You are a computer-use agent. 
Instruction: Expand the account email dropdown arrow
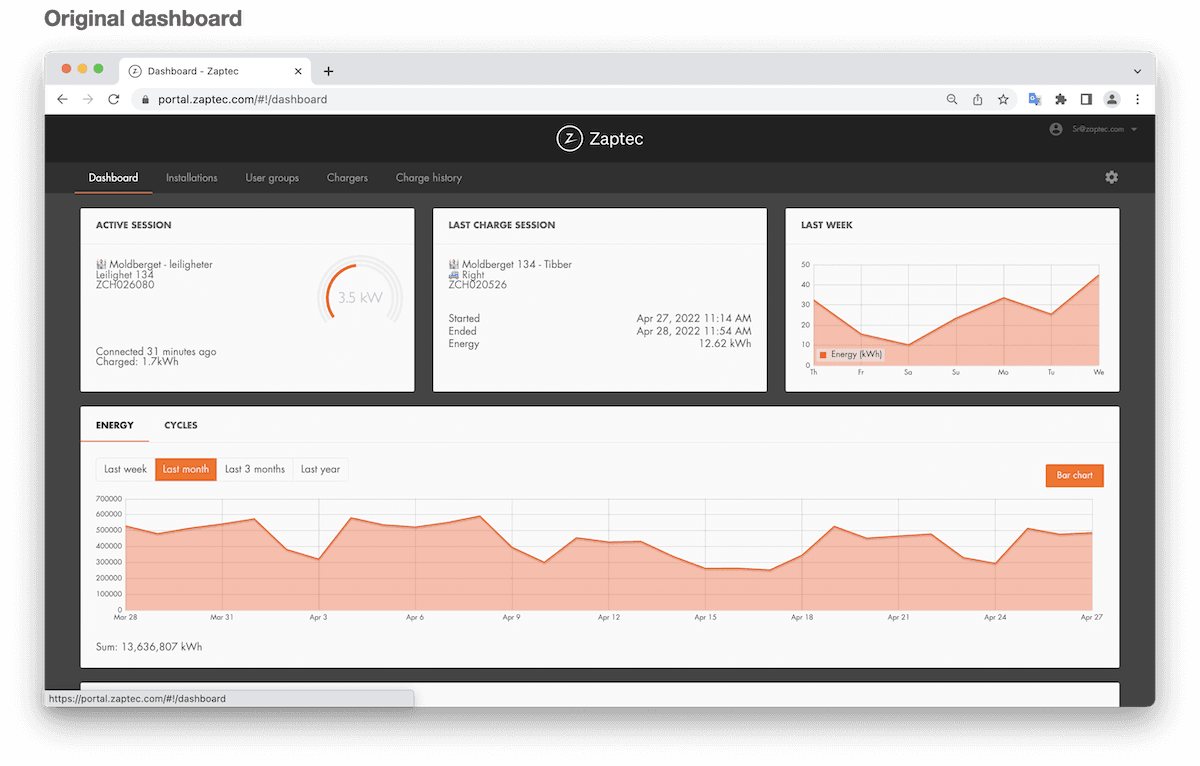1135,129
